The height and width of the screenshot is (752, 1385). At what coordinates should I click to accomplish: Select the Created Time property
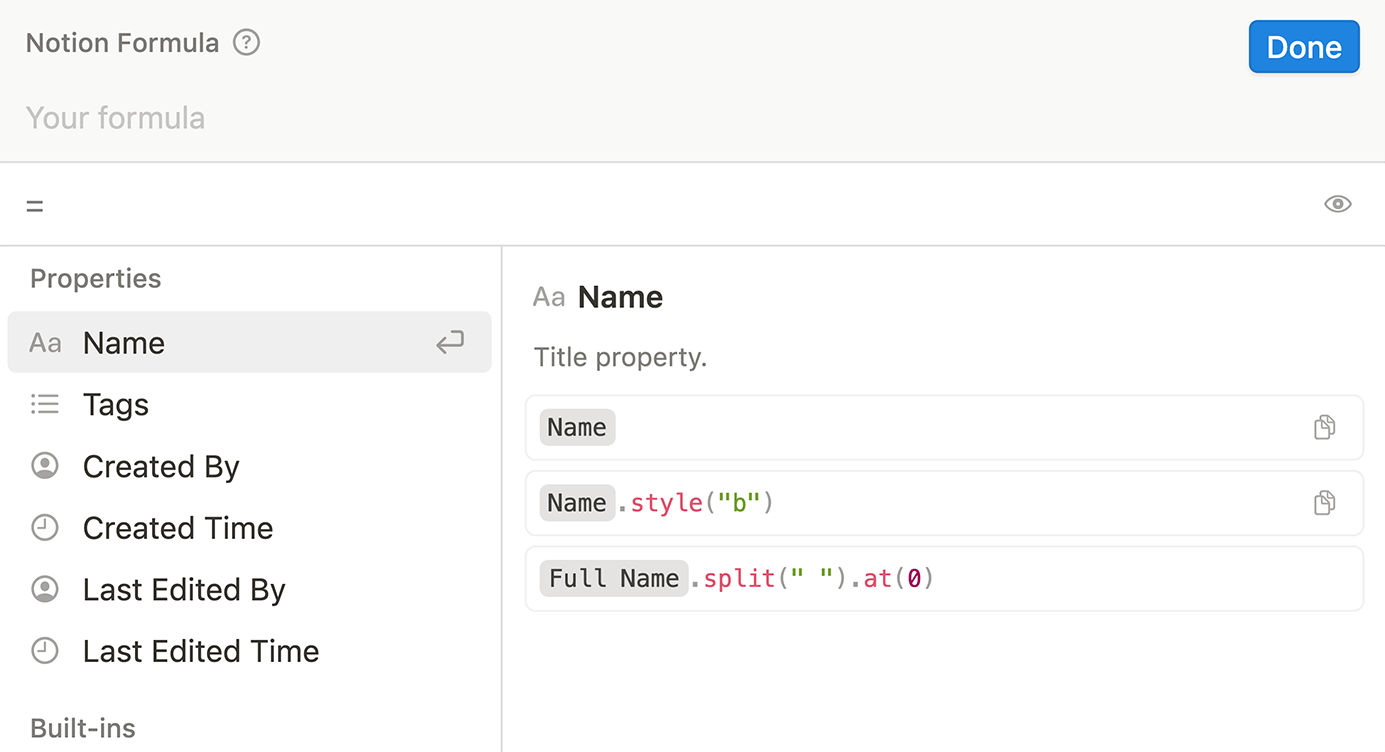click(x=249, y=528)
